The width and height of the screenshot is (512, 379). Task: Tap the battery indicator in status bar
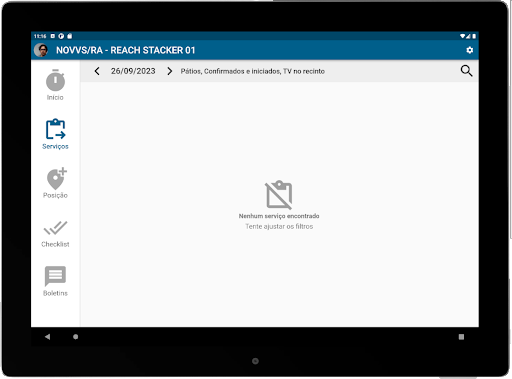(x=474, y=36)
